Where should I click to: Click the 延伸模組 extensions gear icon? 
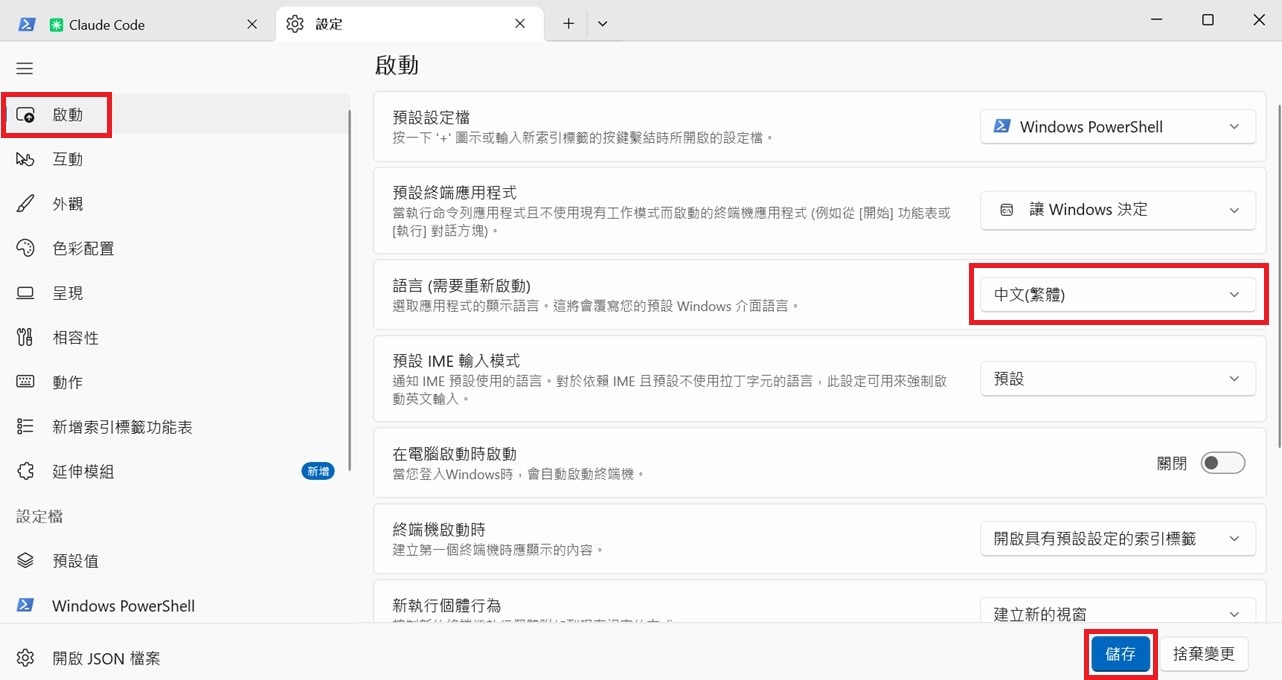point(26,471)
